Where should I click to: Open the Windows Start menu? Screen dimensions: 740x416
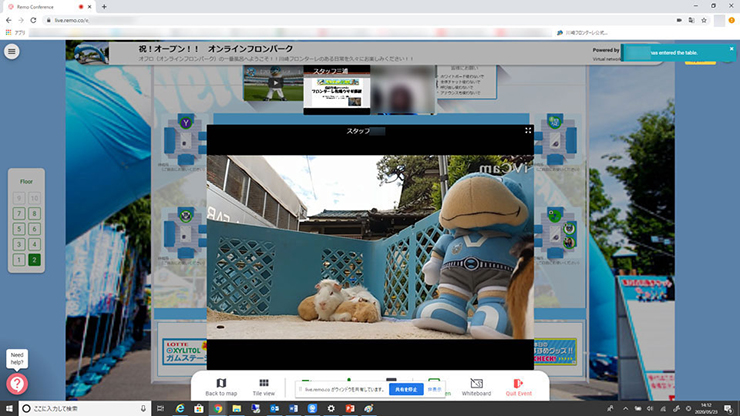(x=9, y=408)
